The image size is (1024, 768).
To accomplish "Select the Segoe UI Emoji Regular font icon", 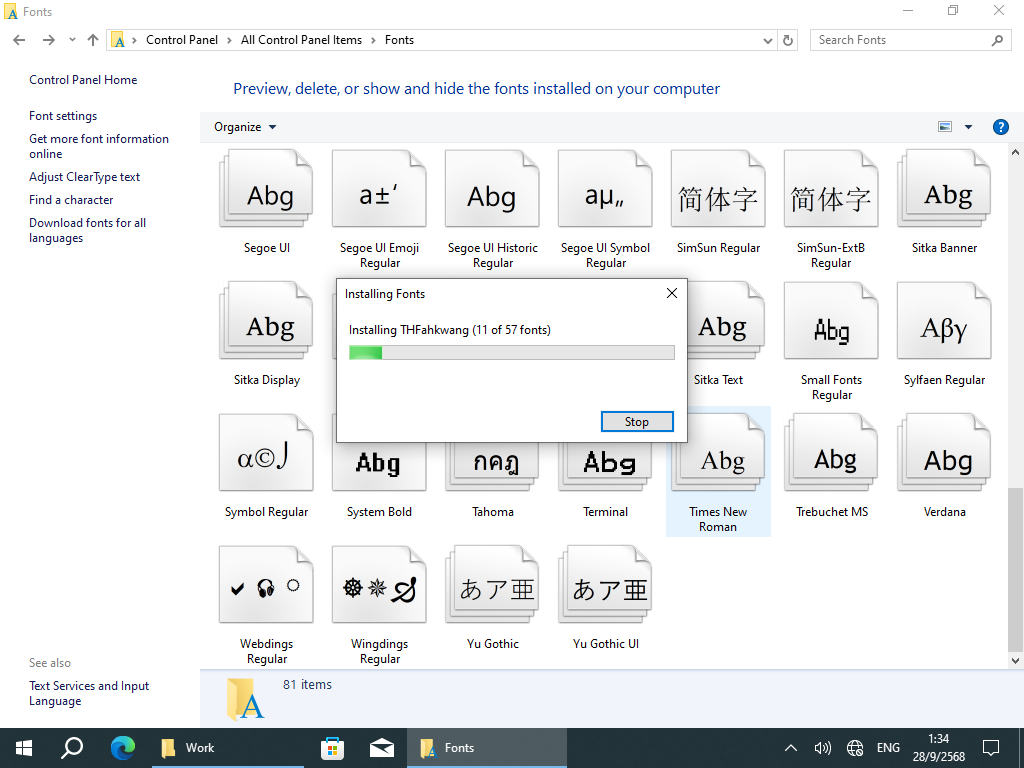I will 379,195.
